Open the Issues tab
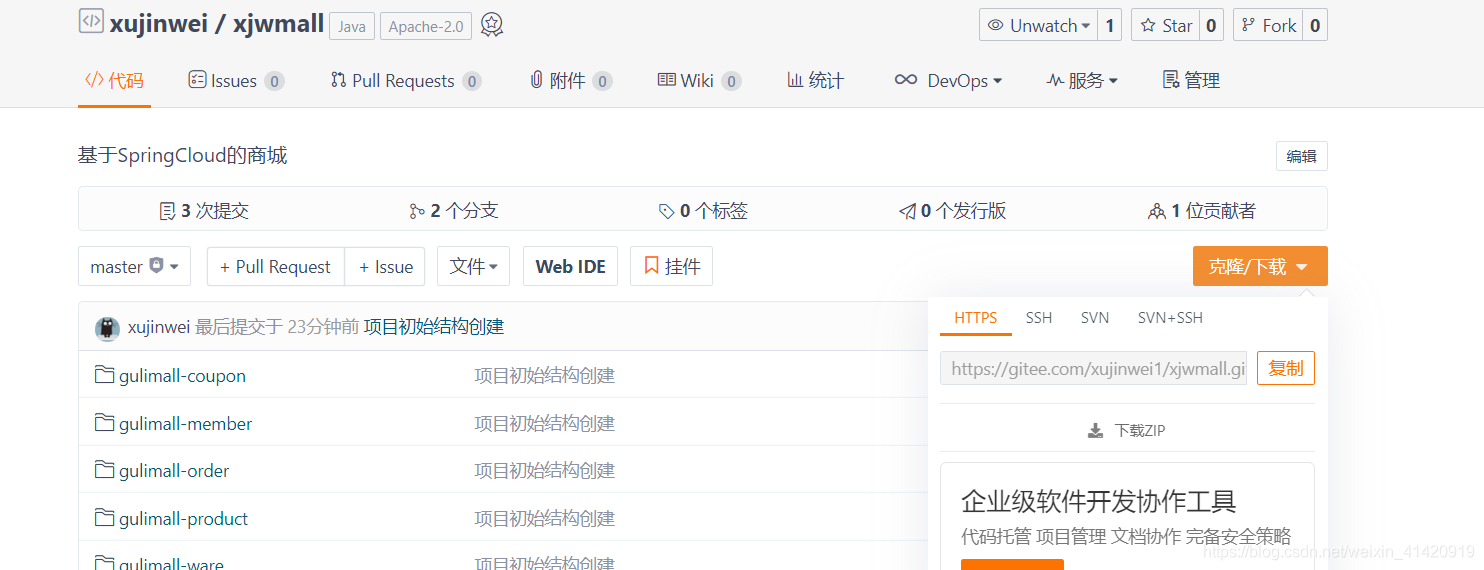The image size is (1484, 570). coord(236,81)
